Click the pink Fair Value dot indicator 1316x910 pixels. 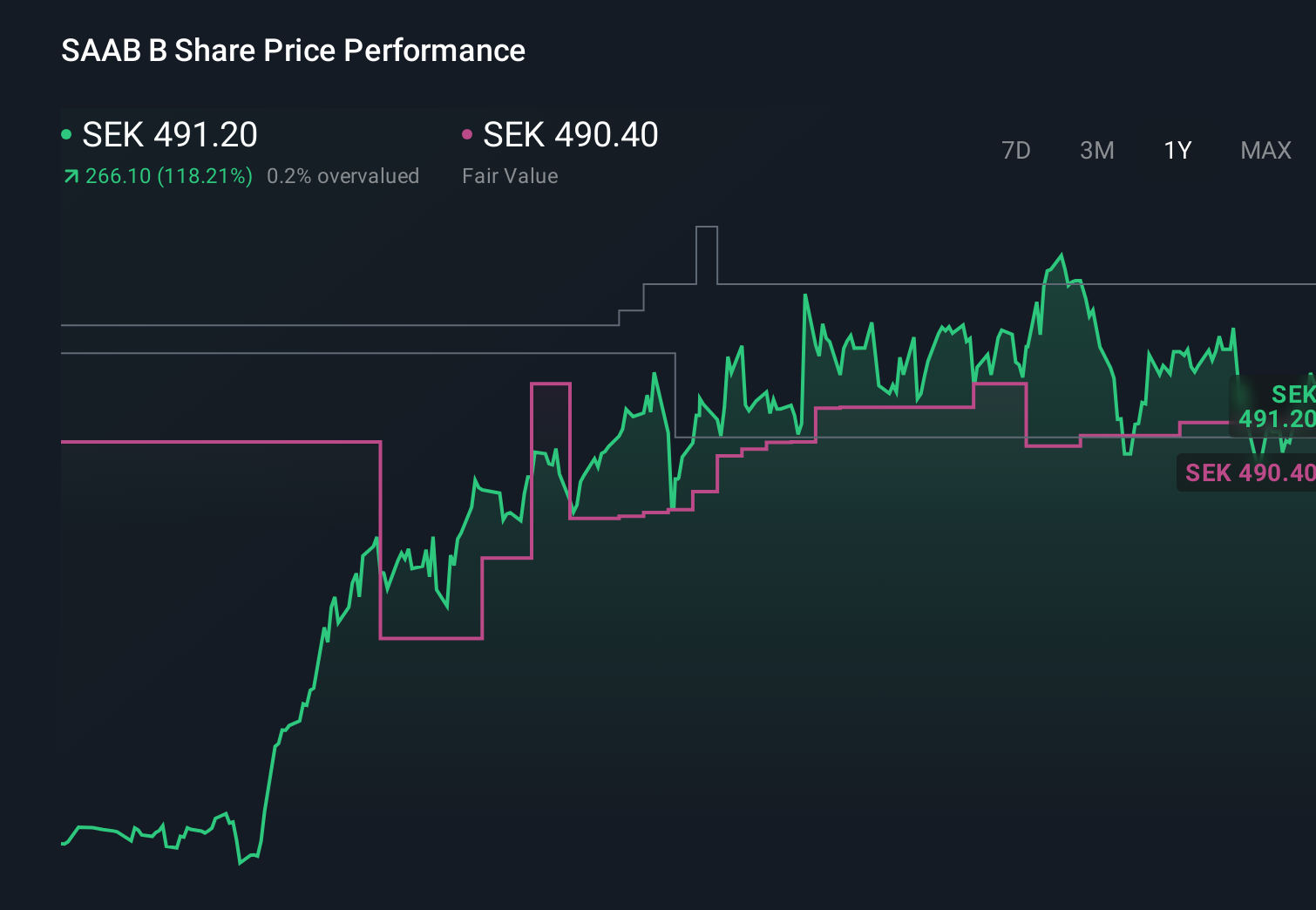point(467,134)
